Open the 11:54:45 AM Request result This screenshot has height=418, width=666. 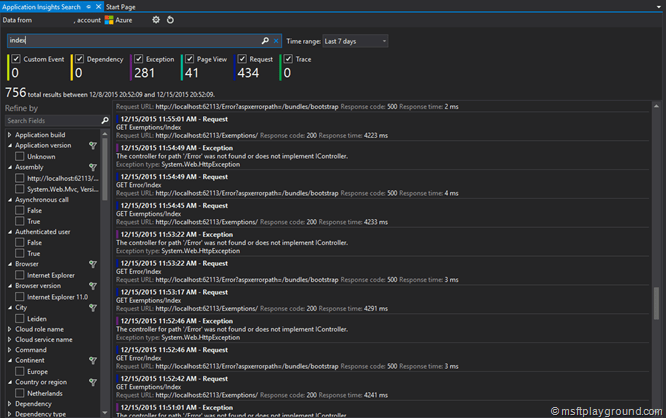tap(382, 214)
